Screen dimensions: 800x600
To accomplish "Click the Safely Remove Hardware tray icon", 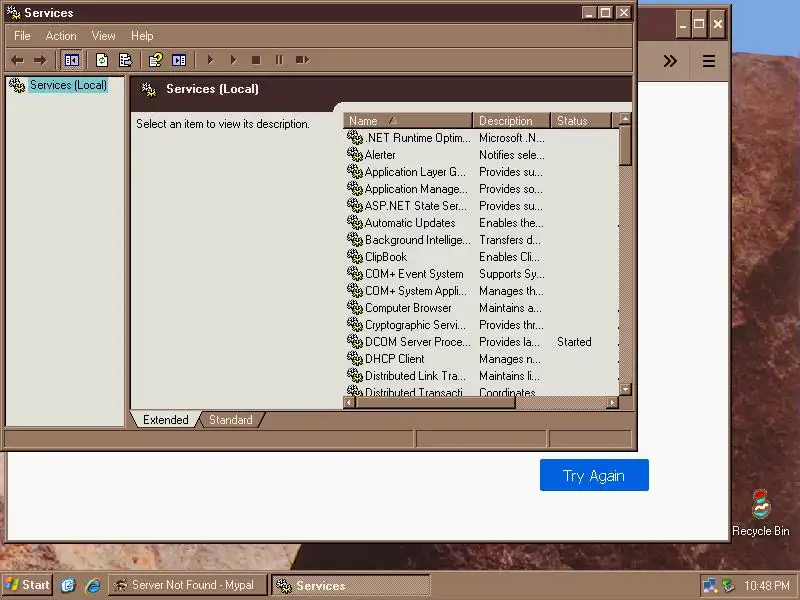I will [x=729, y=585].
